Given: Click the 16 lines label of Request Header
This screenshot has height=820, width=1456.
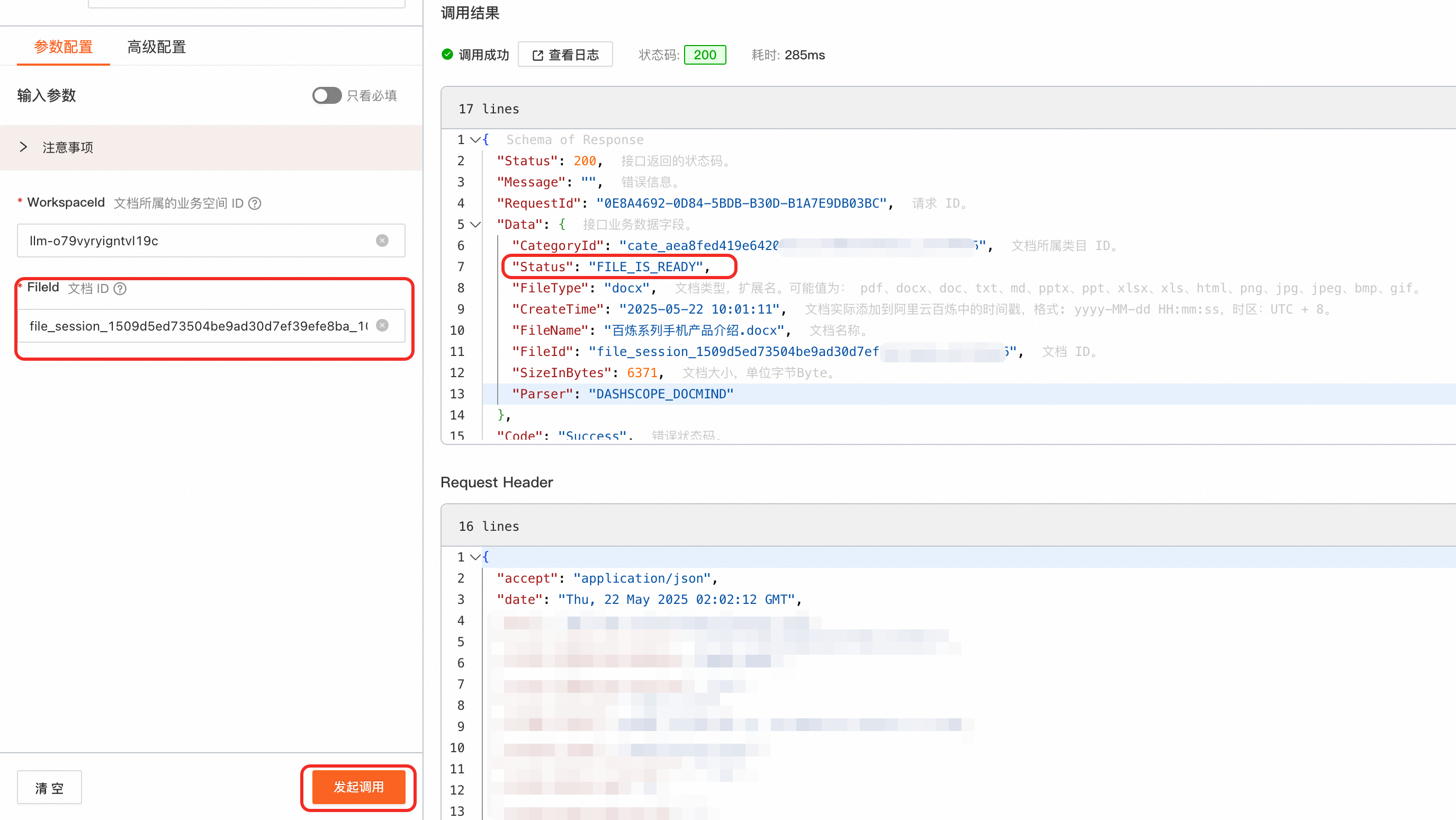Looking at the screenshot, I should click(x=489, y=527).
